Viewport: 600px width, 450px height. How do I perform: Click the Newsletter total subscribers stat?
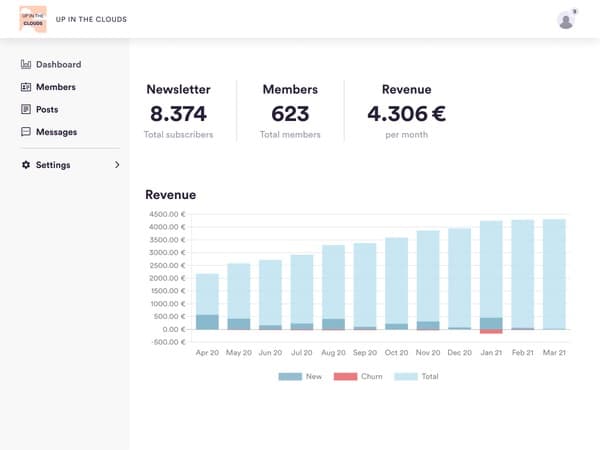tap(180, 113)
